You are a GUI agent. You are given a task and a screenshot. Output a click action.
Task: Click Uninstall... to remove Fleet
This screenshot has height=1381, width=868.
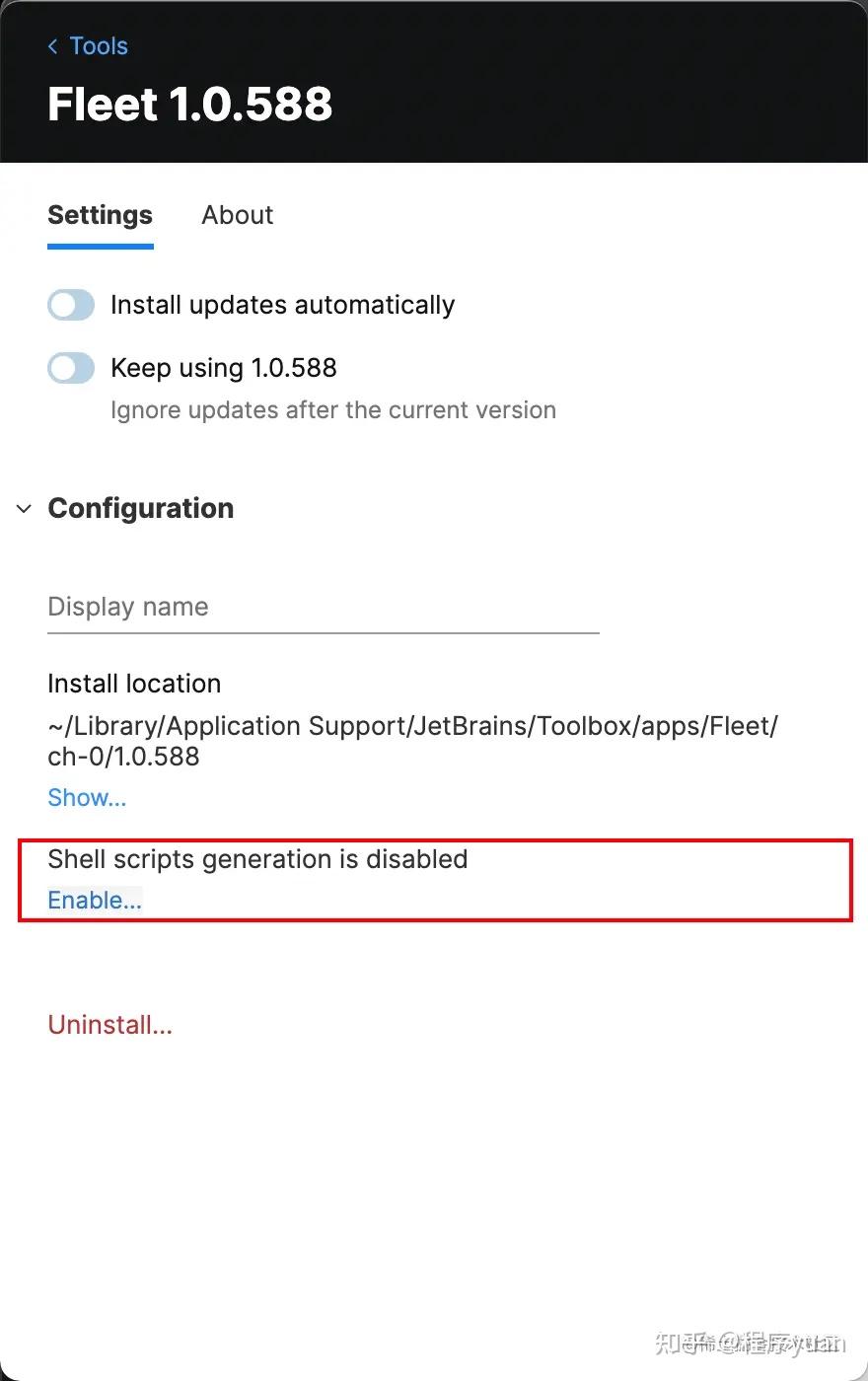(x=109, y=1024)
